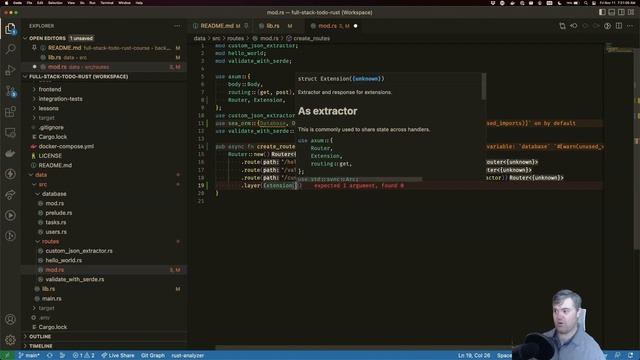
Task: Open the Explorer view in activity bar
Action: [x=10, y=29]
